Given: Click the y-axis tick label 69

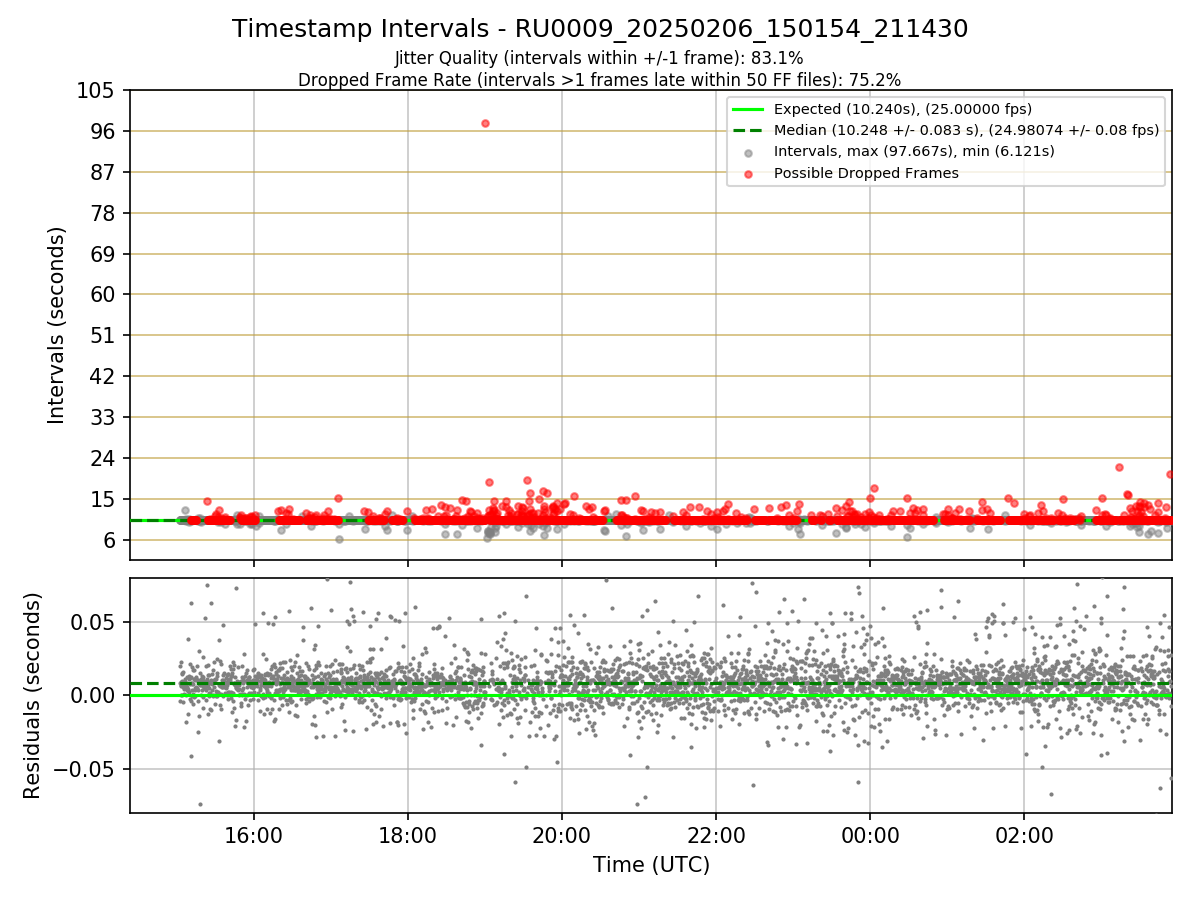Looking at the screenshot, I should tap(104, 254).
